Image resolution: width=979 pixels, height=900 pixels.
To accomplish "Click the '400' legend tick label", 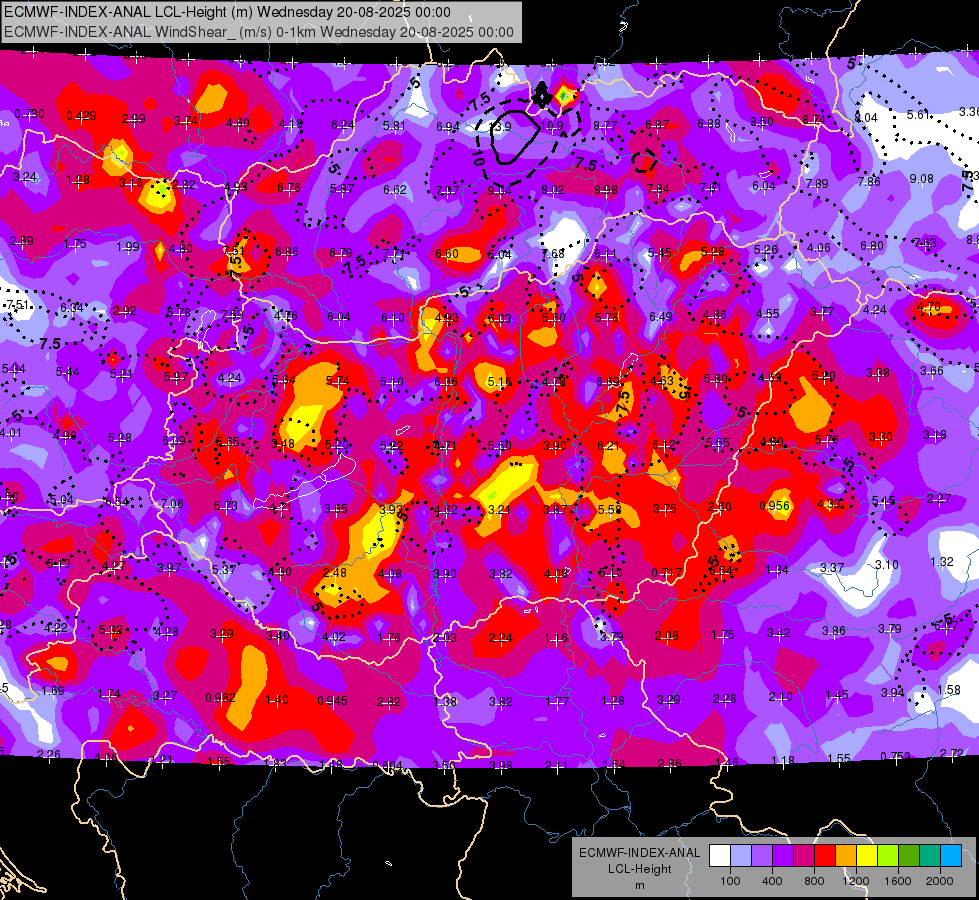I will (x=772, y=881).
